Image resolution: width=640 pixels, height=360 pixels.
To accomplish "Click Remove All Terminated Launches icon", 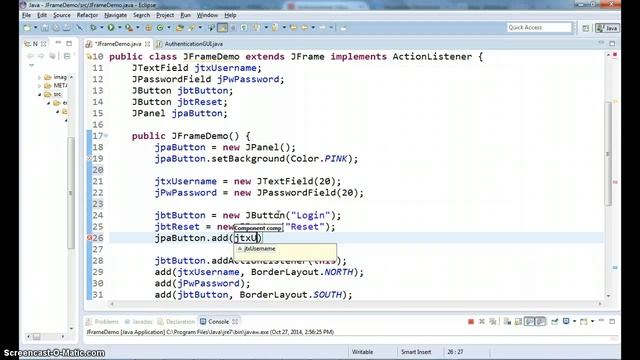I will point(493,322).
